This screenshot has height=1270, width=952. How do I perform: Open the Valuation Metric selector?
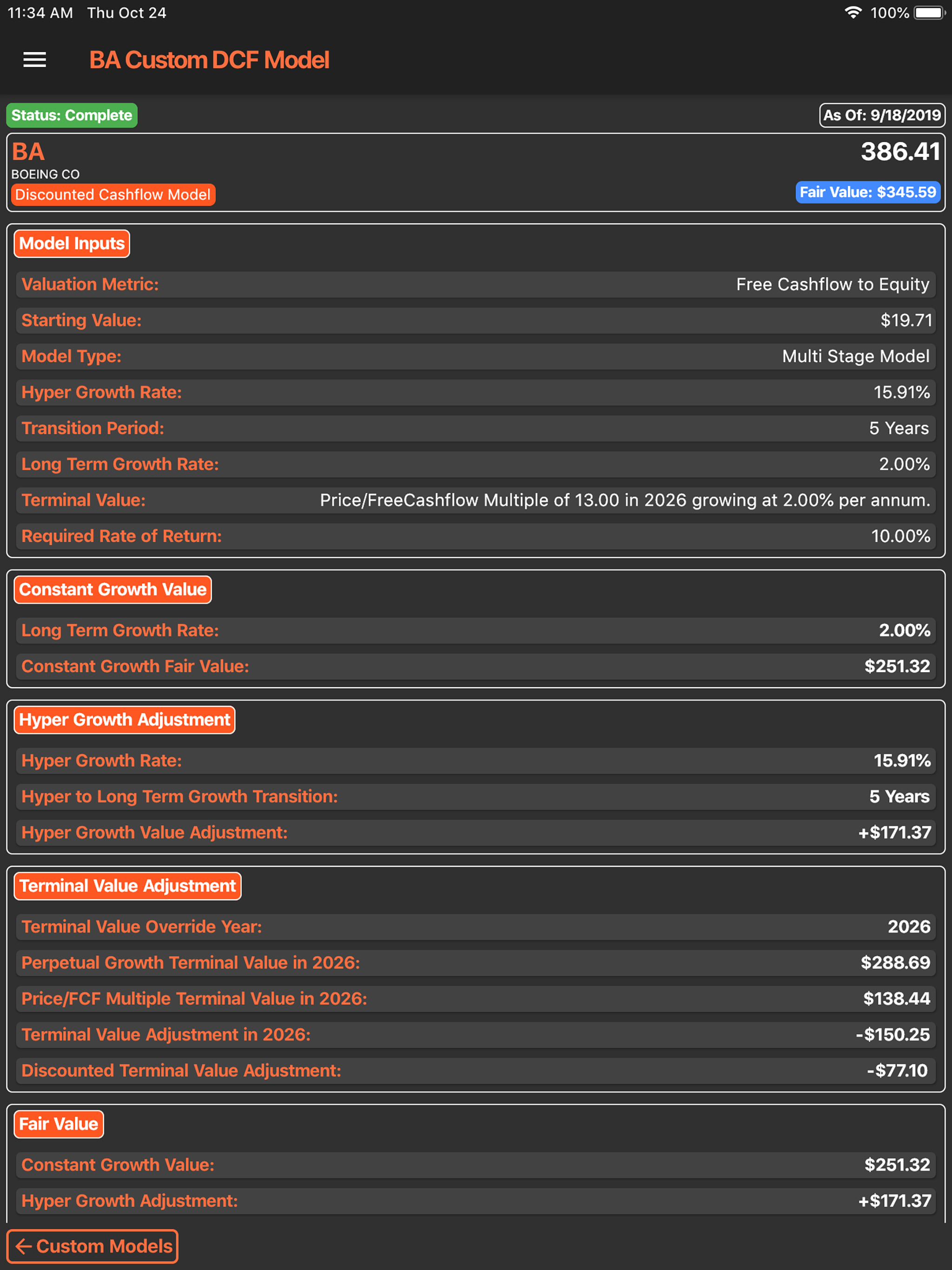click(x=476, y=284)
